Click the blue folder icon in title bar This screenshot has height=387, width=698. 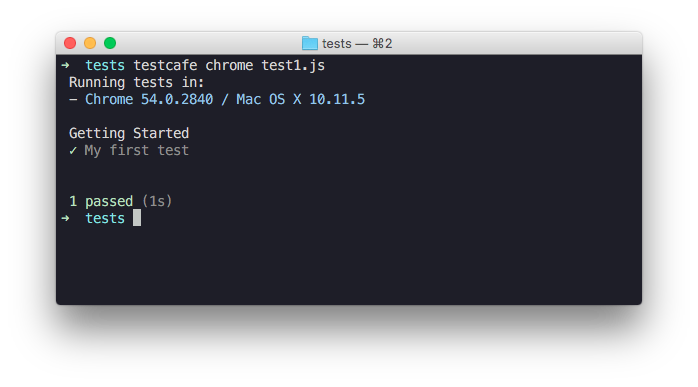[310, 43]
